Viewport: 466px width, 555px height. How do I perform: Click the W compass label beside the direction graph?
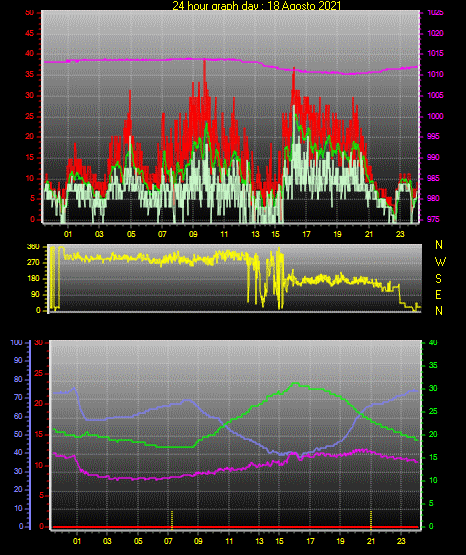(x=440, y=262)
